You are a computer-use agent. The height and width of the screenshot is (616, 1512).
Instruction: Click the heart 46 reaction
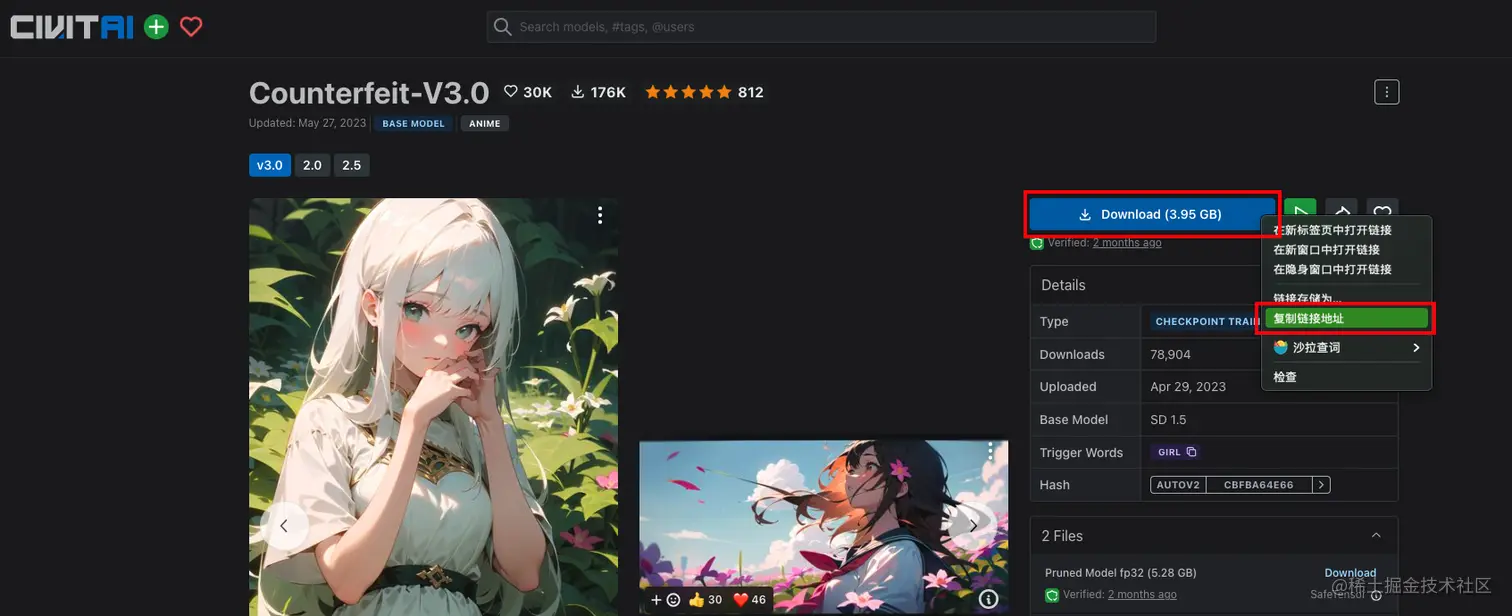click(750, 600)
